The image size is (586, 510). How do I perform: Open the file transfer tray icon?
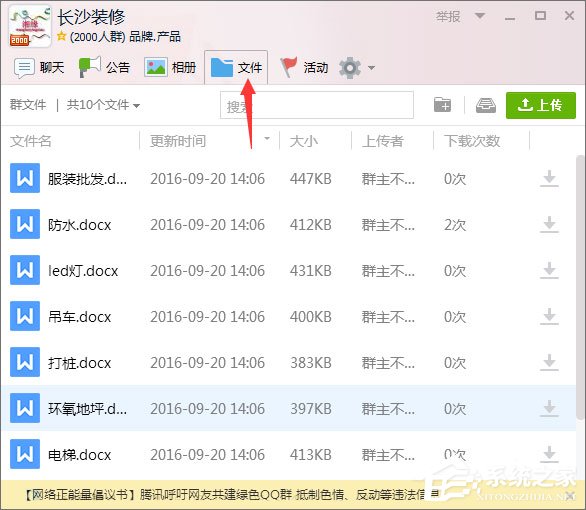coord(486,105)
